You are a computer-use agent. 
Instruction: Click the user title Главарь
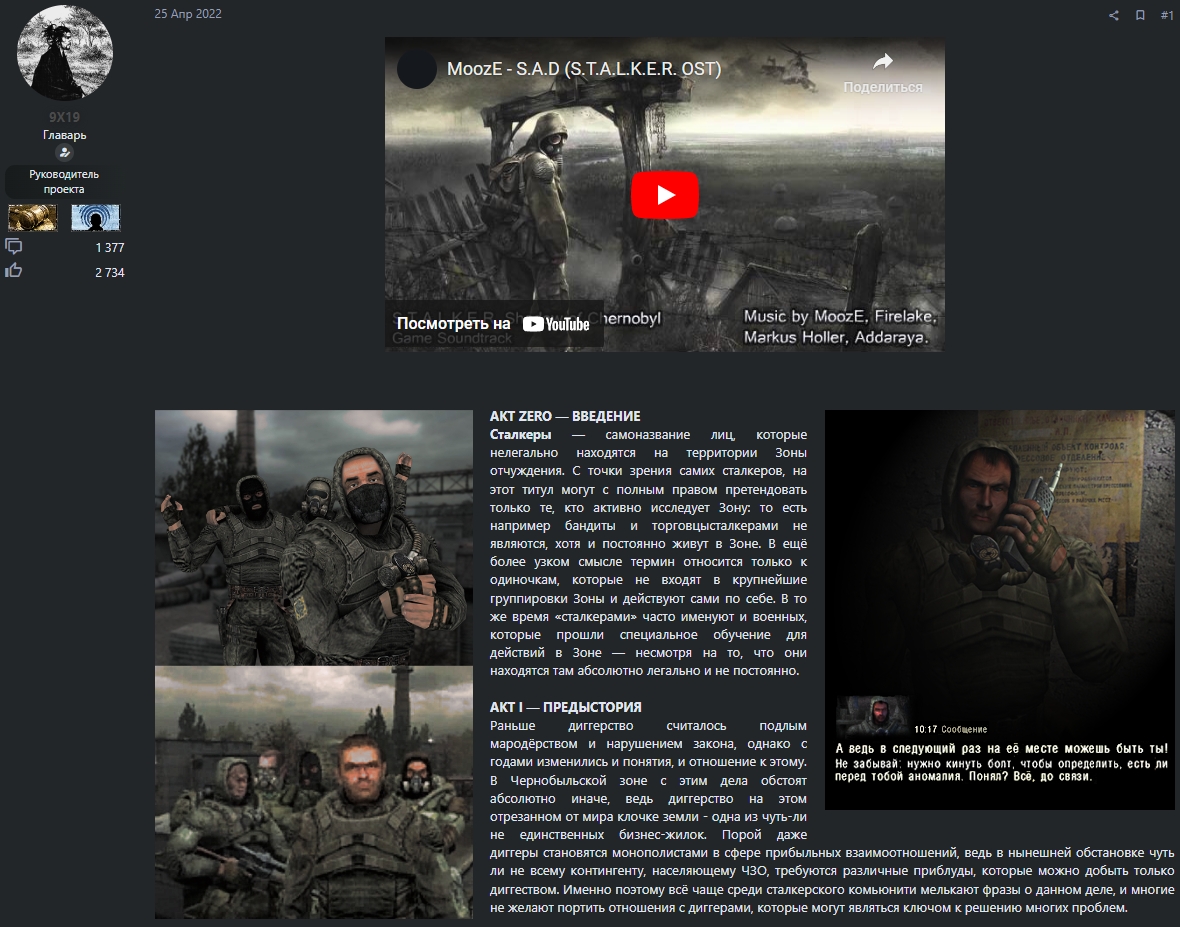tap(65, 135)
